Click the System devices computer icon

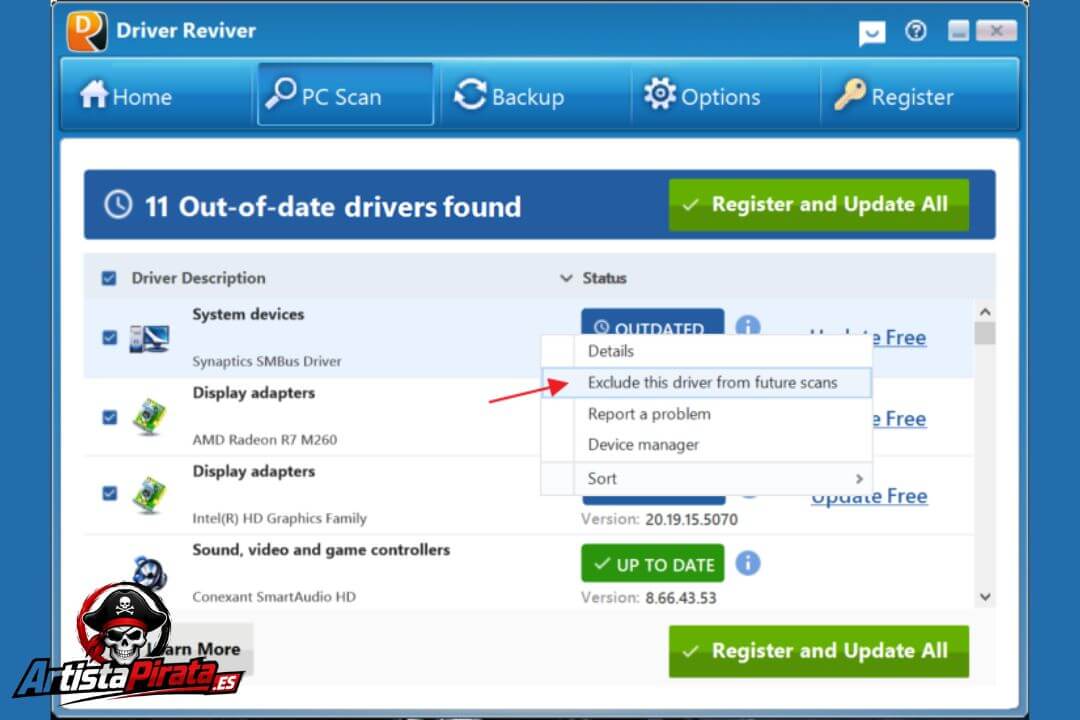149,338
